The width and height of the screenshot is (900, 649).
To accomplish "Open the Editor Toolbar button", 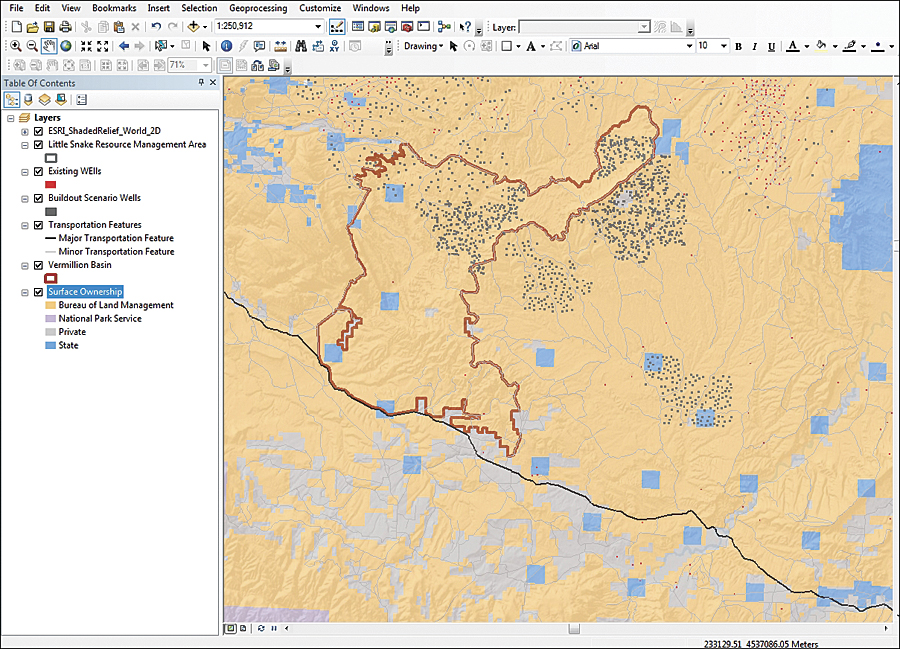I will coord(337,26).
